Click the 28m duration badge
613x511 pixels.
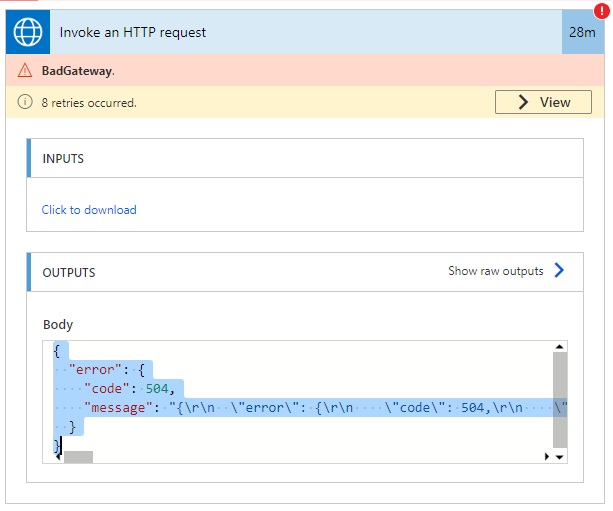582,32
